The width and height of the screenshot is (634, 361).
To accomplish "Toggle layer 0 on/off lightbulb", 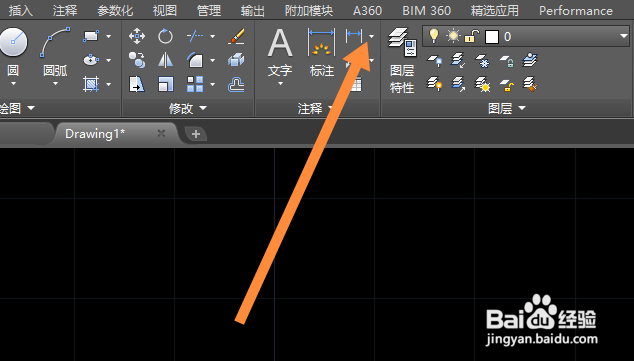I will 434,36.
